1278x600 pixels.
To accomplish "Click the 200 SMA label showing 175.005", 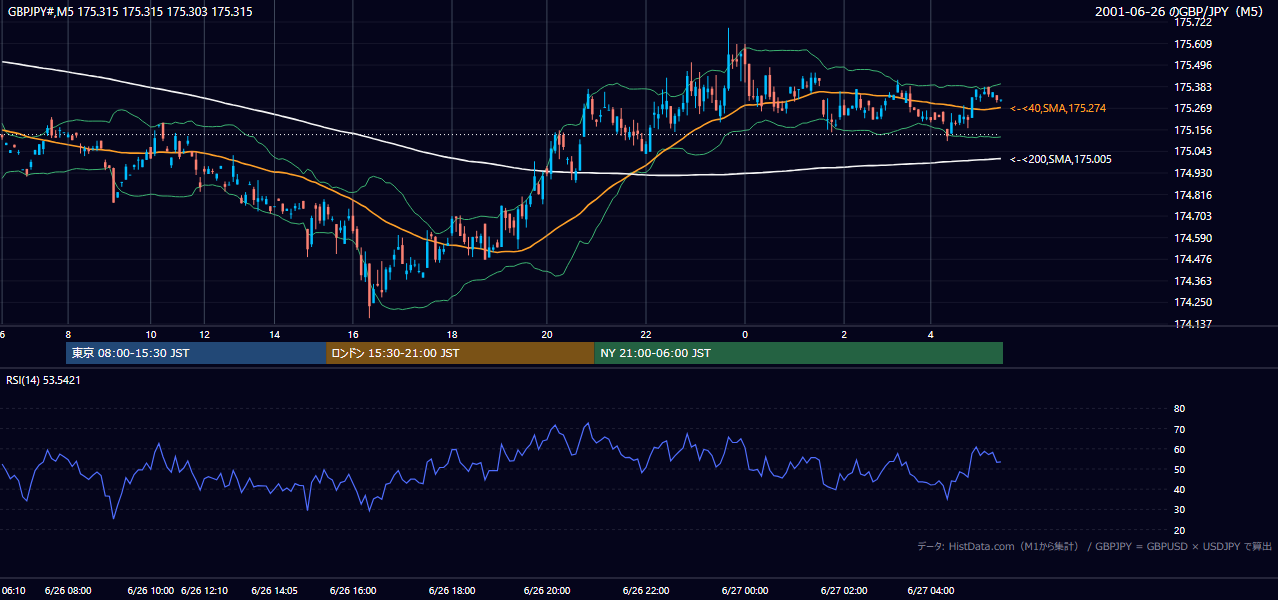I will pyautogui.click(x=1060, y=159).
